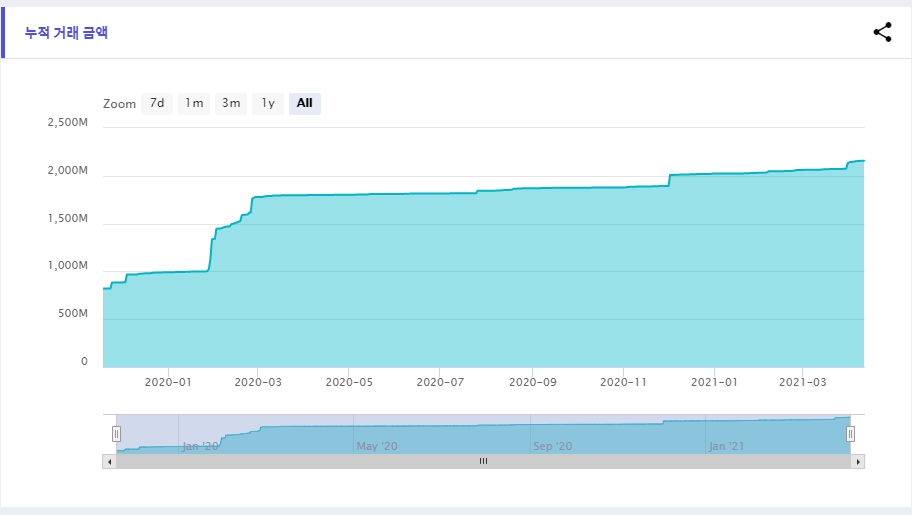Click the Zoom label
The image size is (912, 515).
pos(119,104)
